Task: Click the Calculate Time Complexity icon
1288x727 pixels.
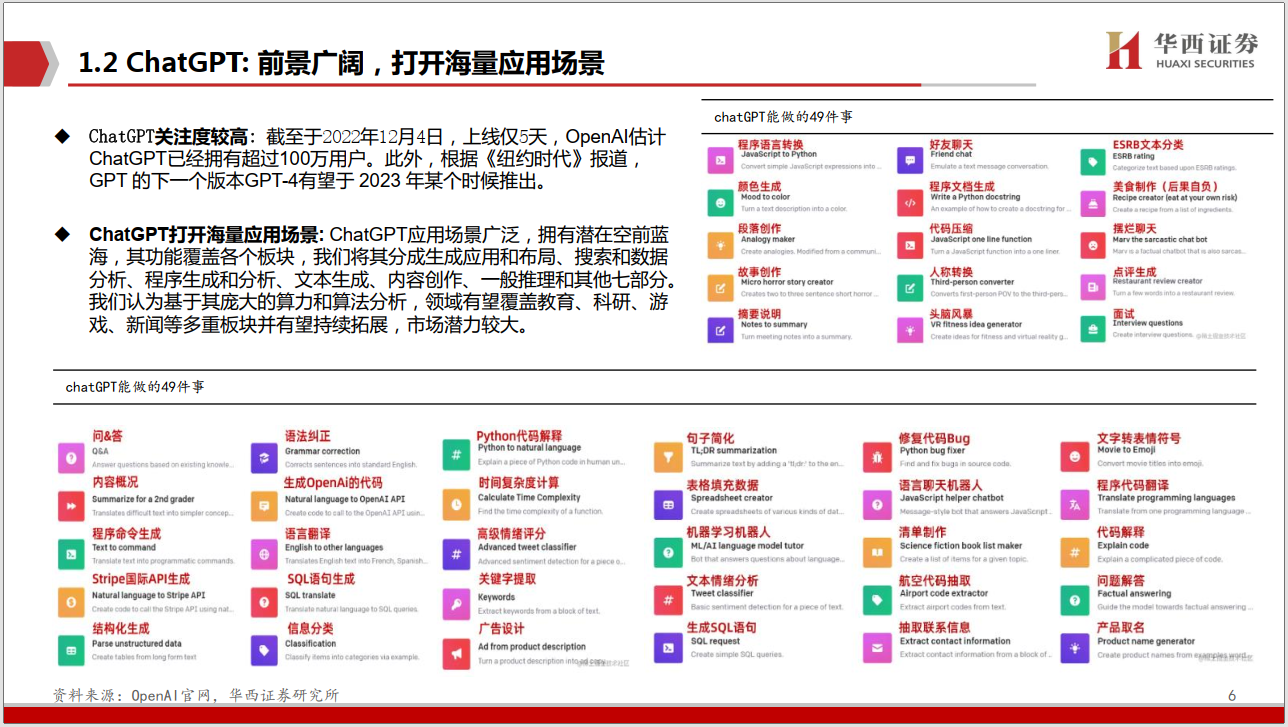Action: tap(456, 505)
